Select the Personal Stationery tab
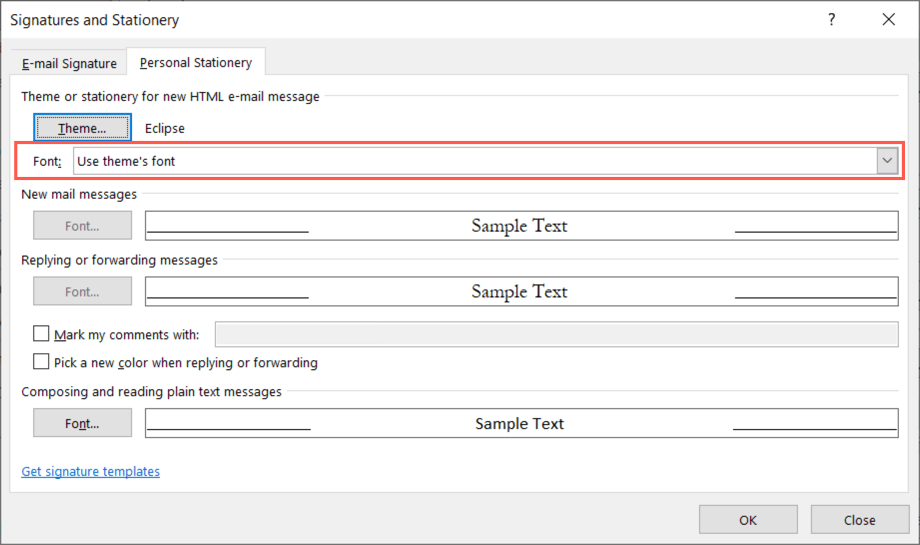The width and height of the screenshot is (920, 545). click(196, 62)
